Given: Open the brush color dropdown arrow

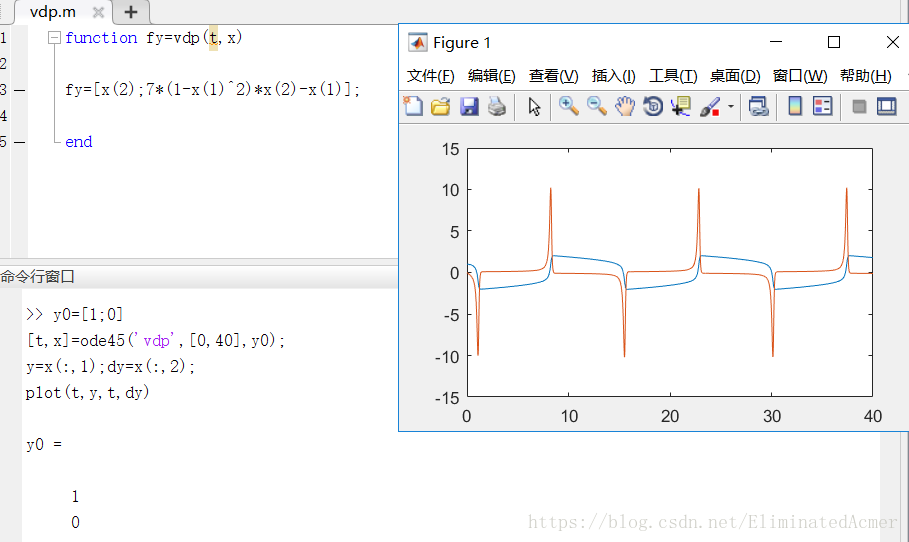Looking at the screenshot, I should click(x=730, y=106).
